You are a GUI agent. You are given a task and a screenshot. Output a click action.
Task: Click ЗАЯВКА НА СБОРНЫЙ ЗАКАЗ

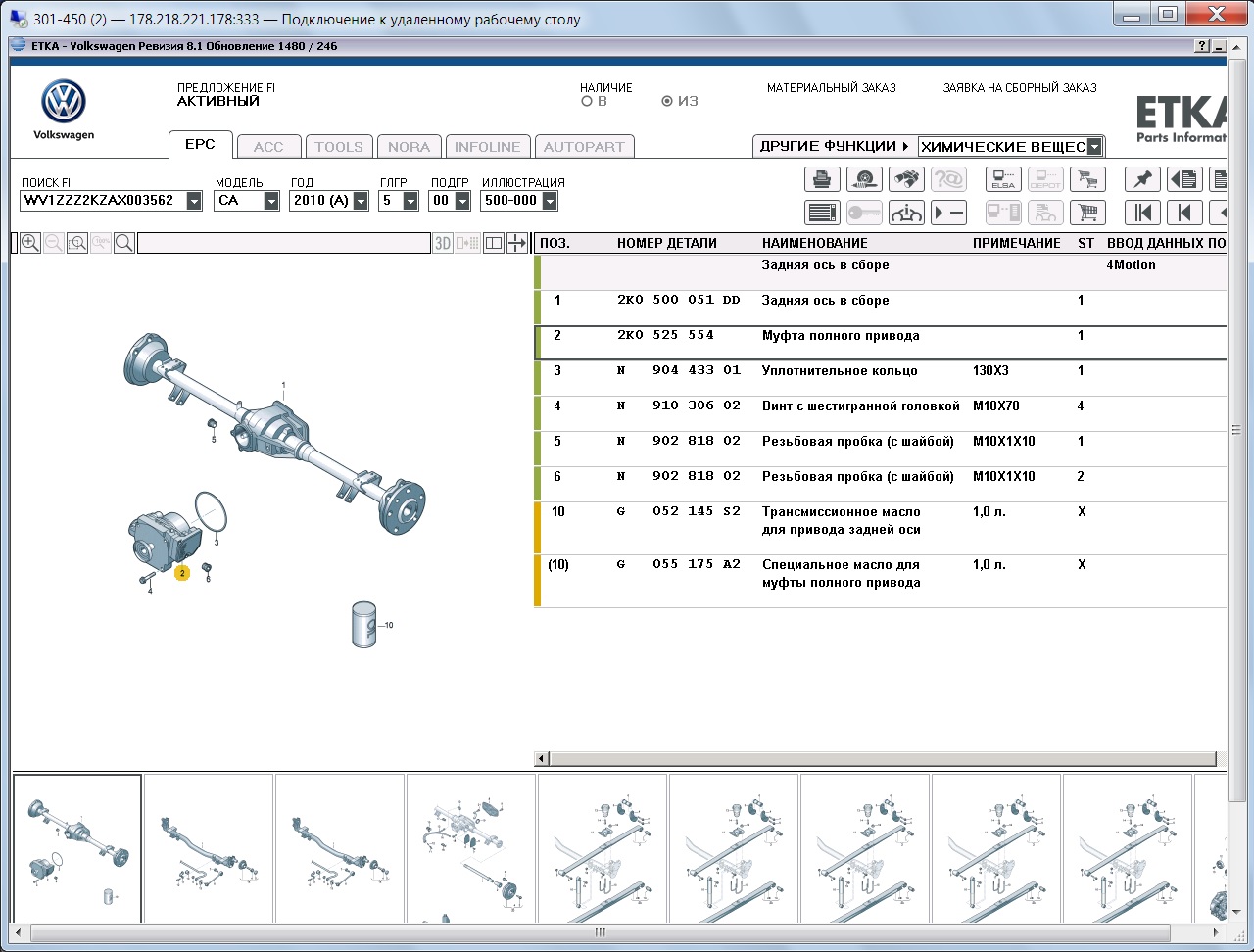(1020, 88)
